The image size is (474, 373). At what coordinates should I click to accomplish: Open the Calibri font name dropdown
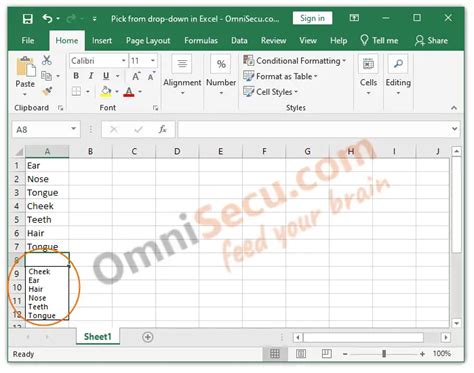pos(124,61)
